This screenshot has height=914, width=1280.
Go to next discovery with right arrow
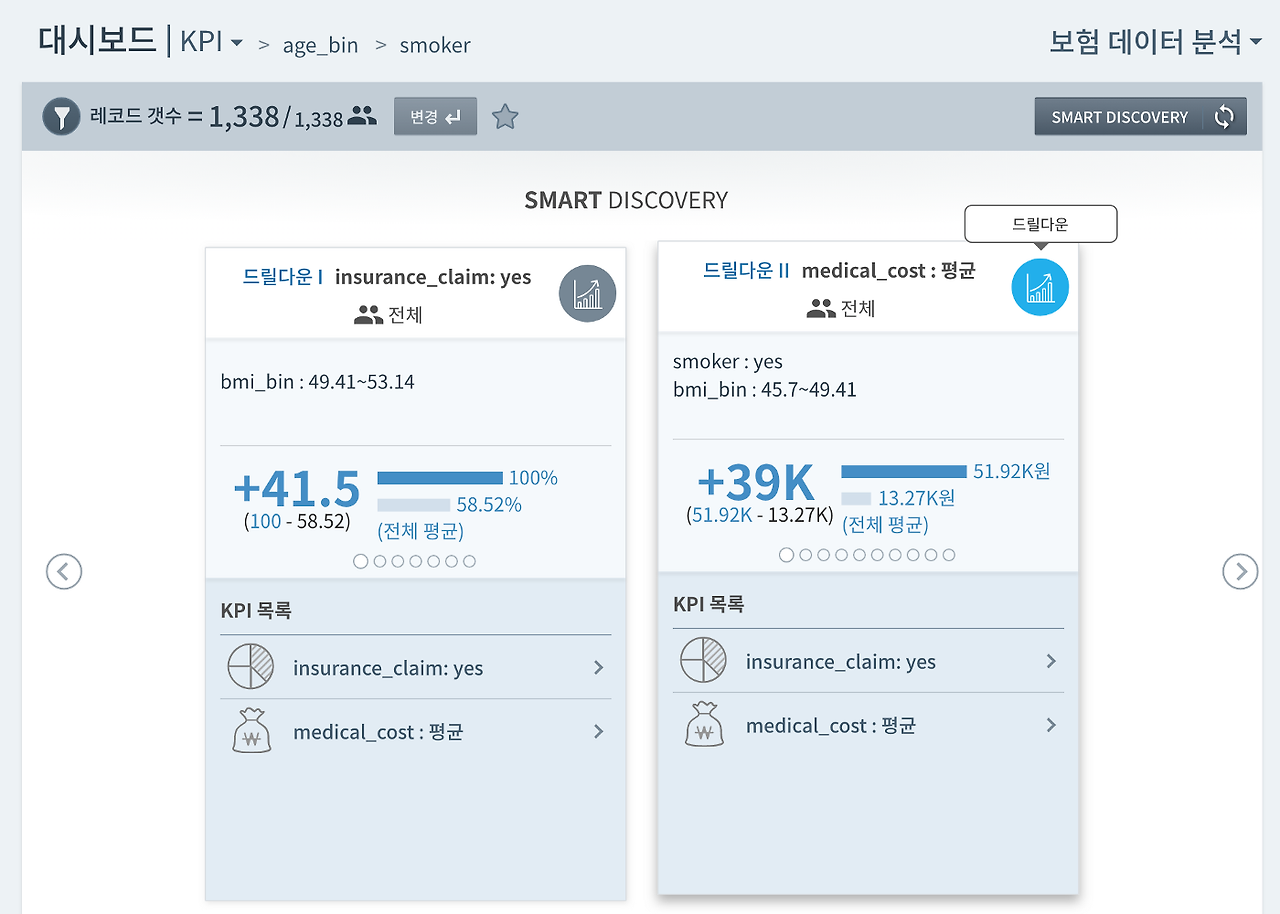(1240, 571)
